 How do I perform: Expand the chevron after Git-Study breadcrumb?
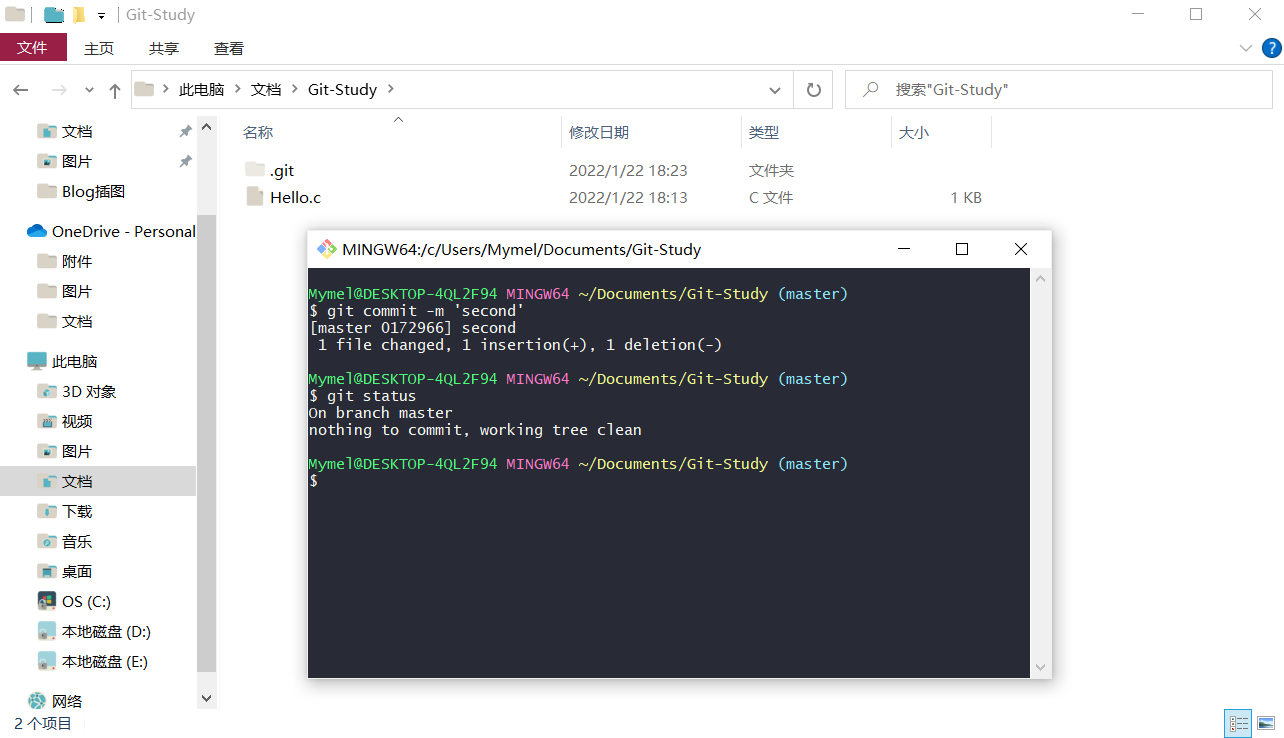point(391,89)
